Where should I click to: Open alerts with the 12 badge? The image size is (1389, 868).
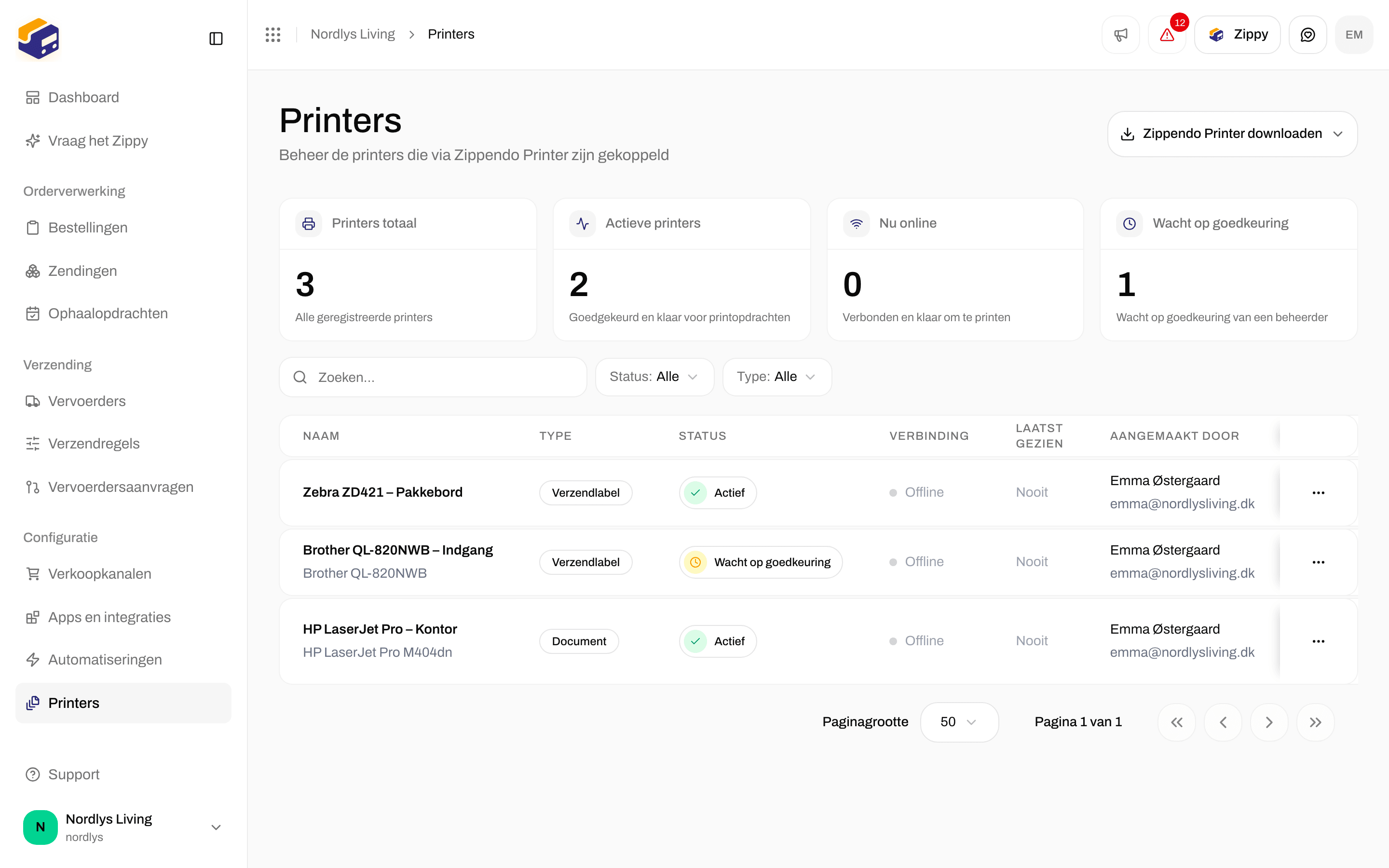pos(1167,34)
